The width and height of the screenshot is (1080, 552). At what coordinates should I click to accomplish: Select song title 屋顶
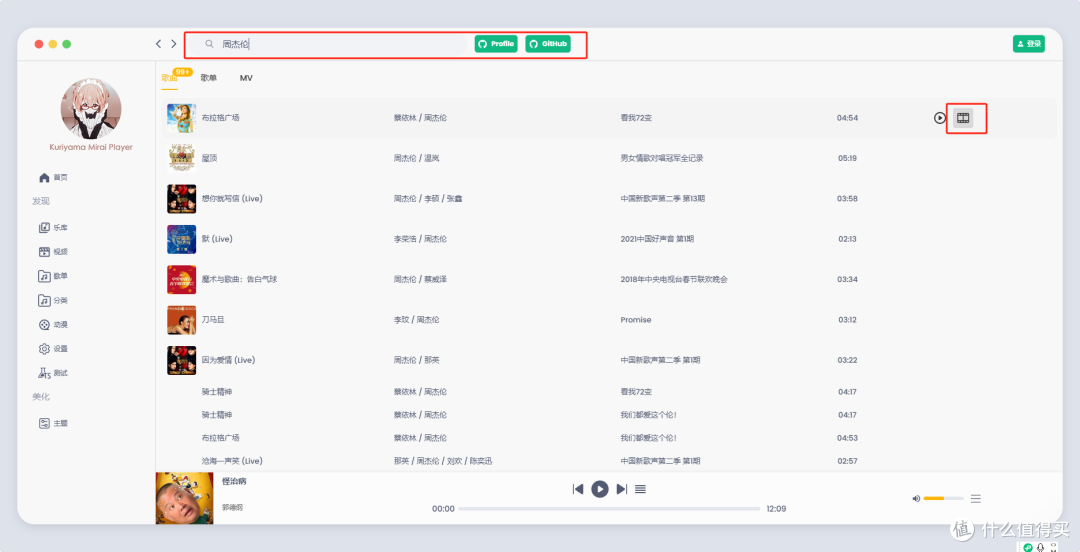209,159
